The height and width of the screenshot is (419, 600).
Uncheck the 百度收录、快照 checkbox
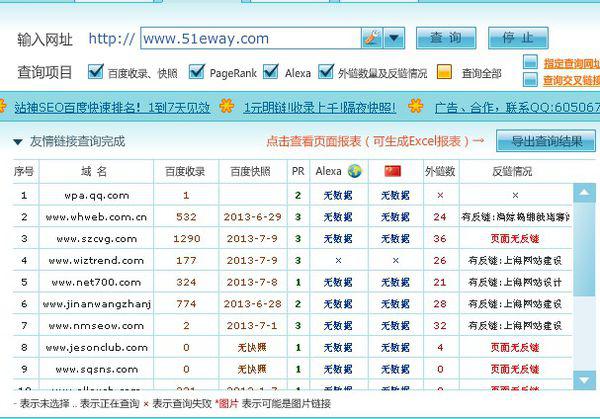click(95, 72)
